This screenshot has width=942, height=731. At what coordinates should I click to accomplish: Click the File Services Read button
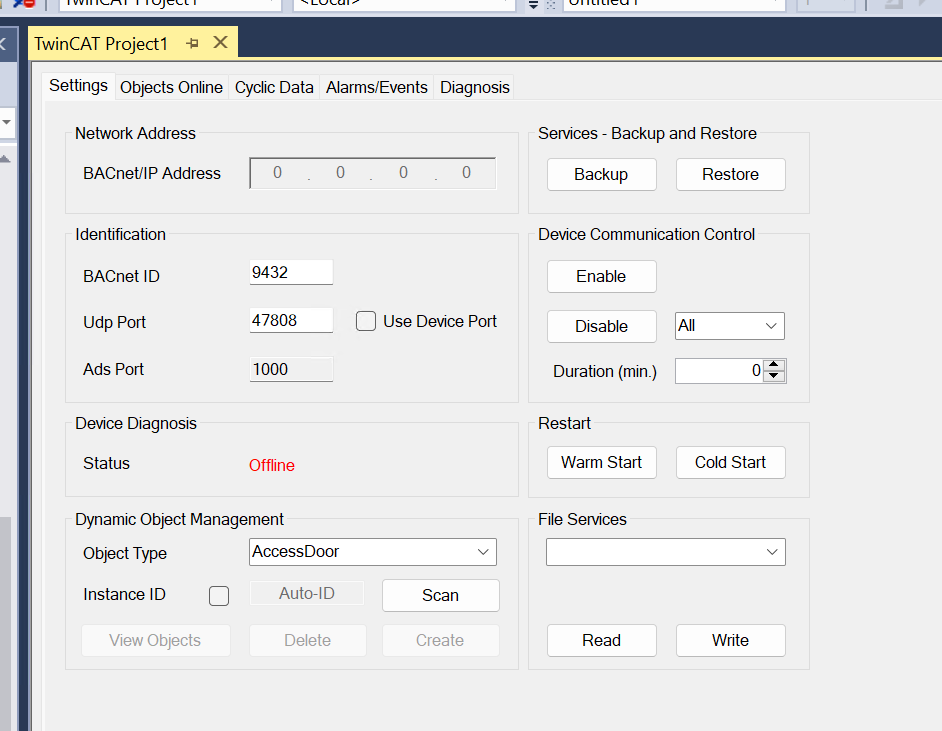pos(601,640)
